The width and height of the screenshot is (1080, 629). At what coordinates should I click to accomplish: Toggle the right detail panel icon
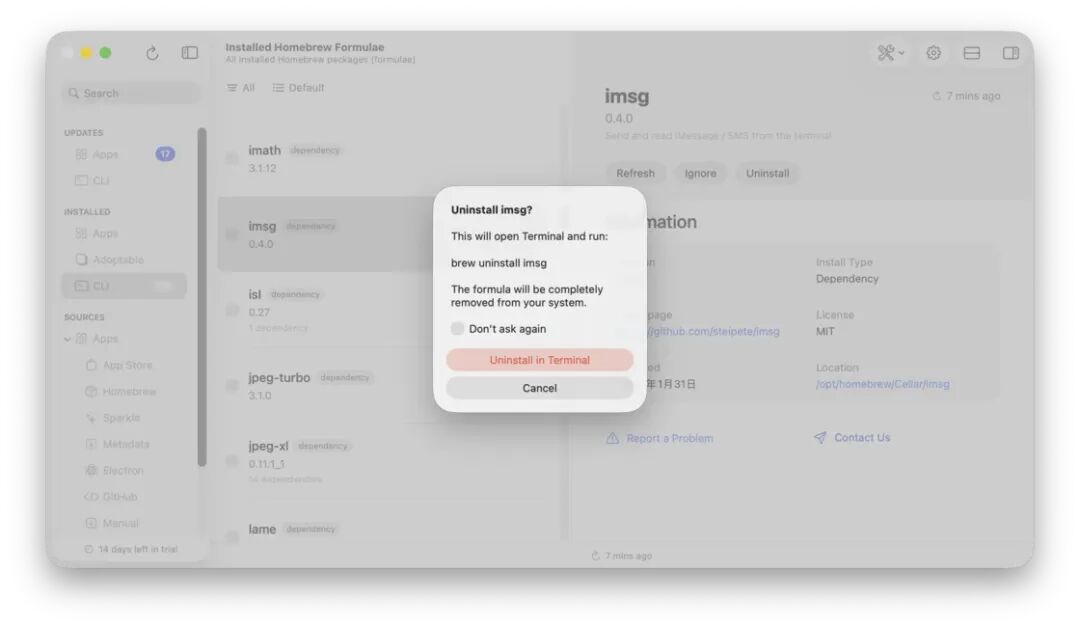click(1010, 53)
